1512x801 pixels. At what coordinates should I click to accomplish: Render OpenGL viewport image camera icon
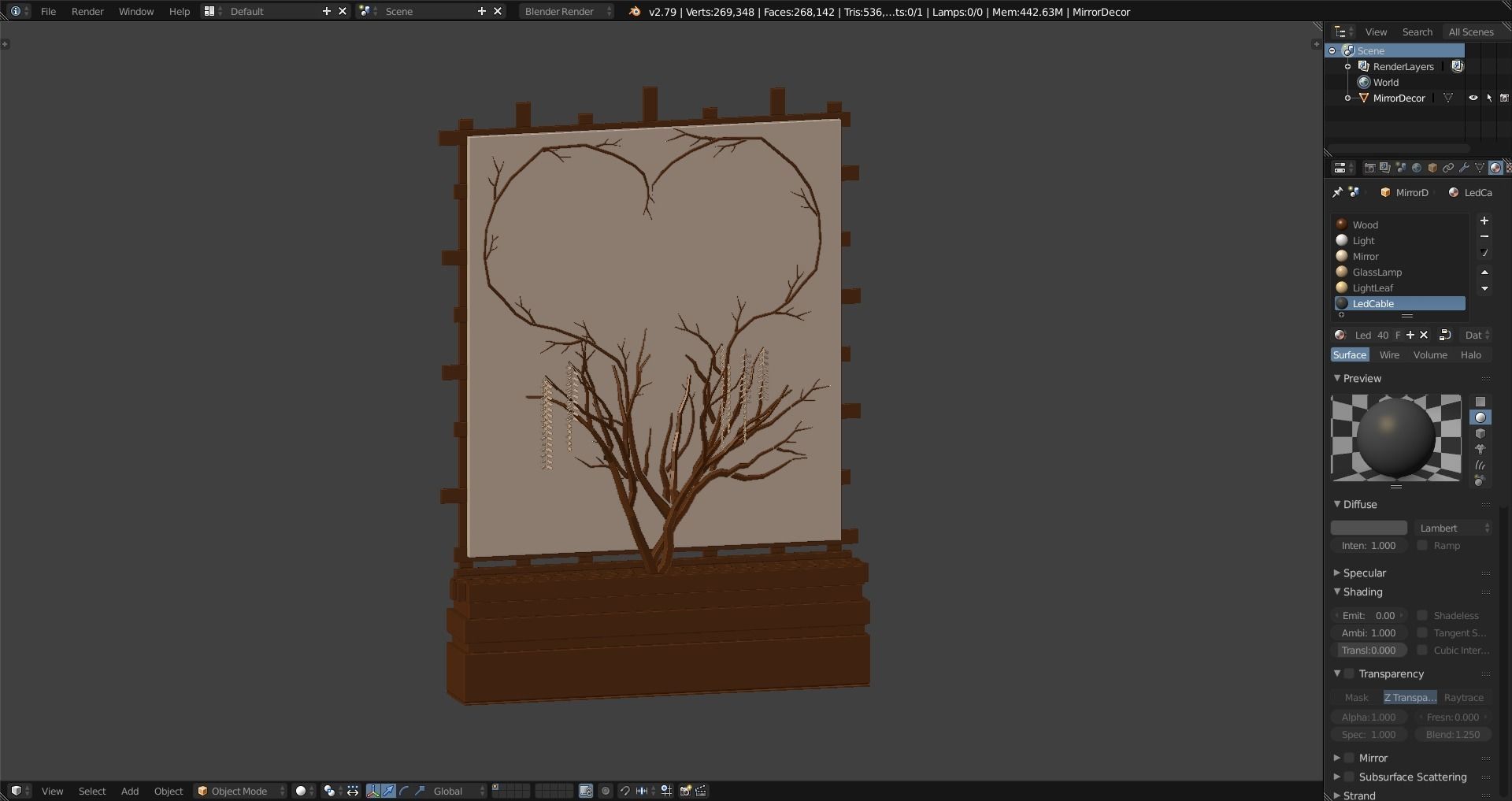point(685,791)
